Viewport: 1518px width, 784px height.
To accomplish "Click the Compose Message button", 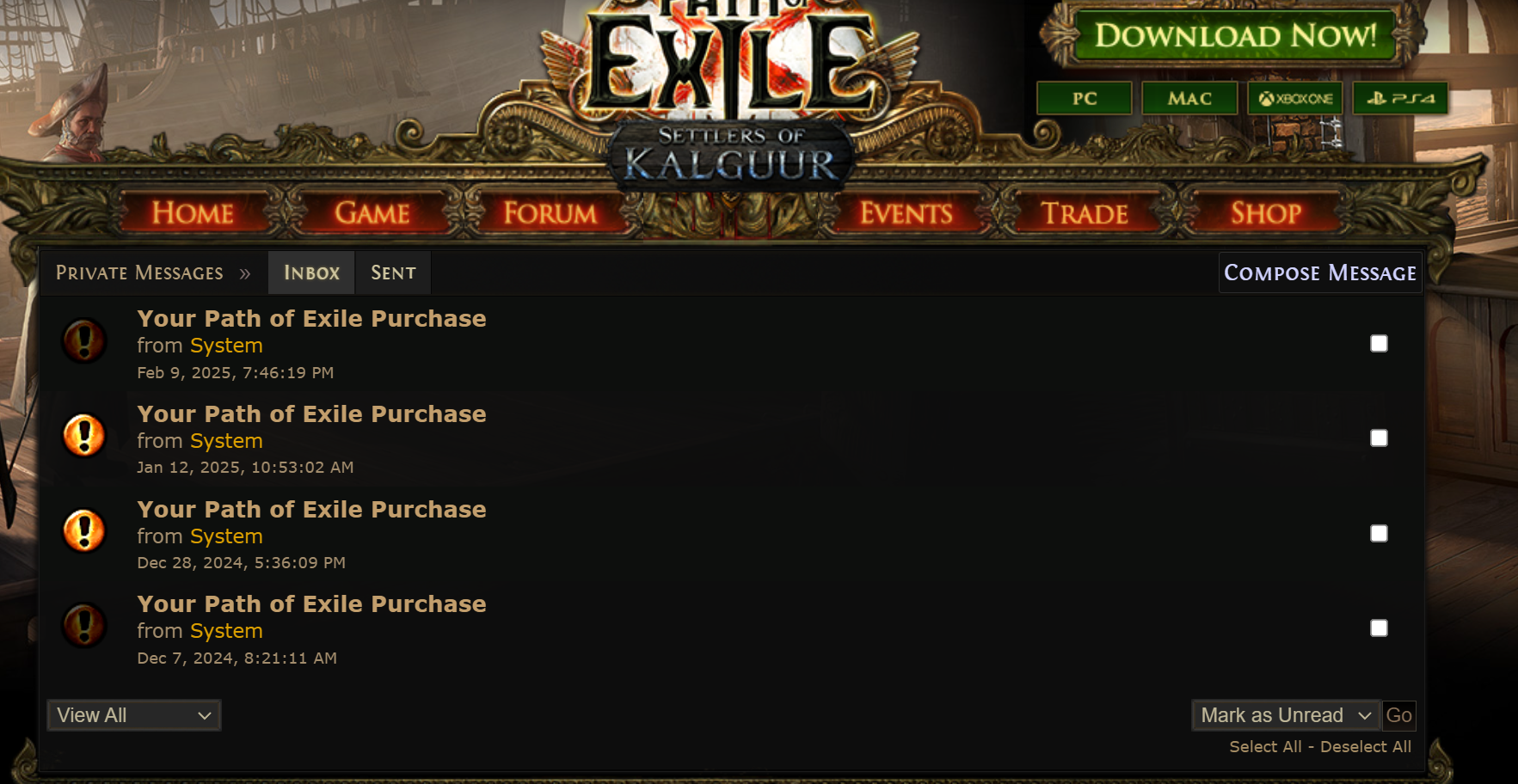I will click(x=1320, y=273).
